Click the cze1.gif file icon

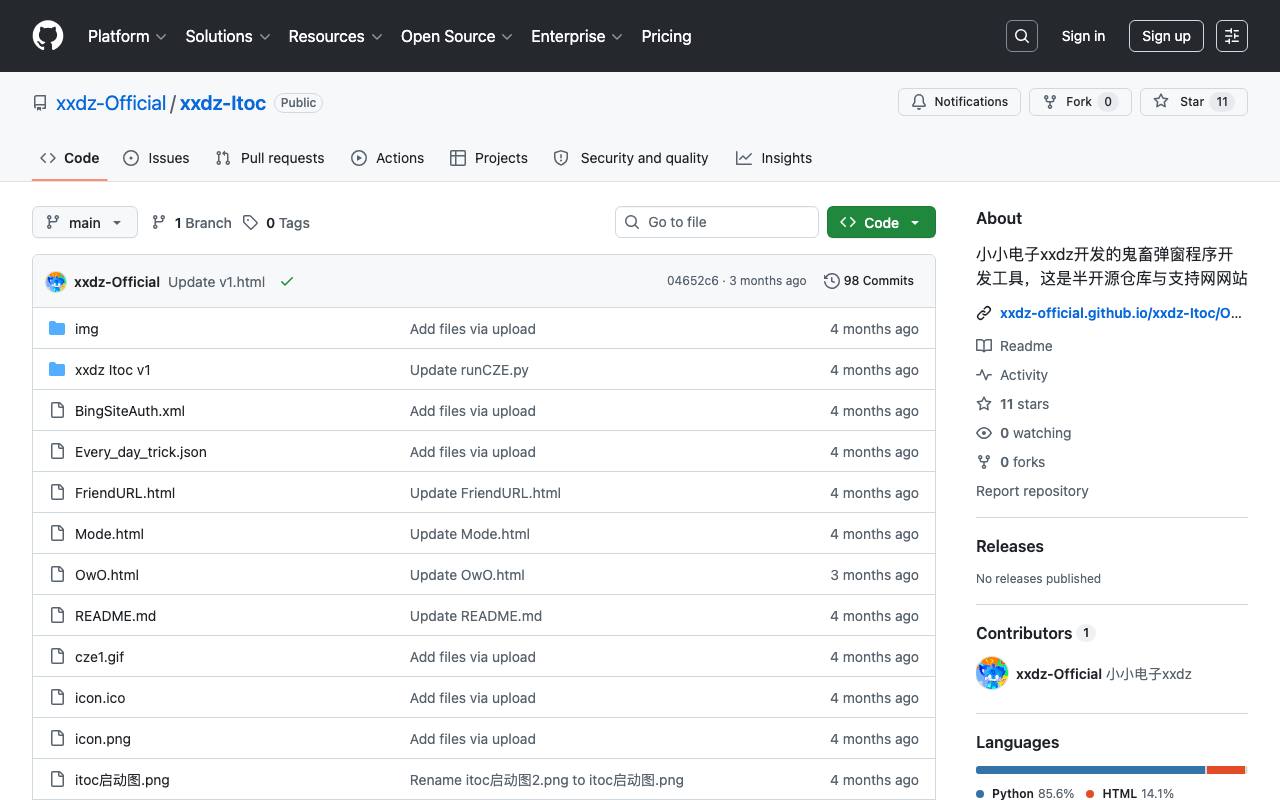pyautogui.click(x=57, y=657)
